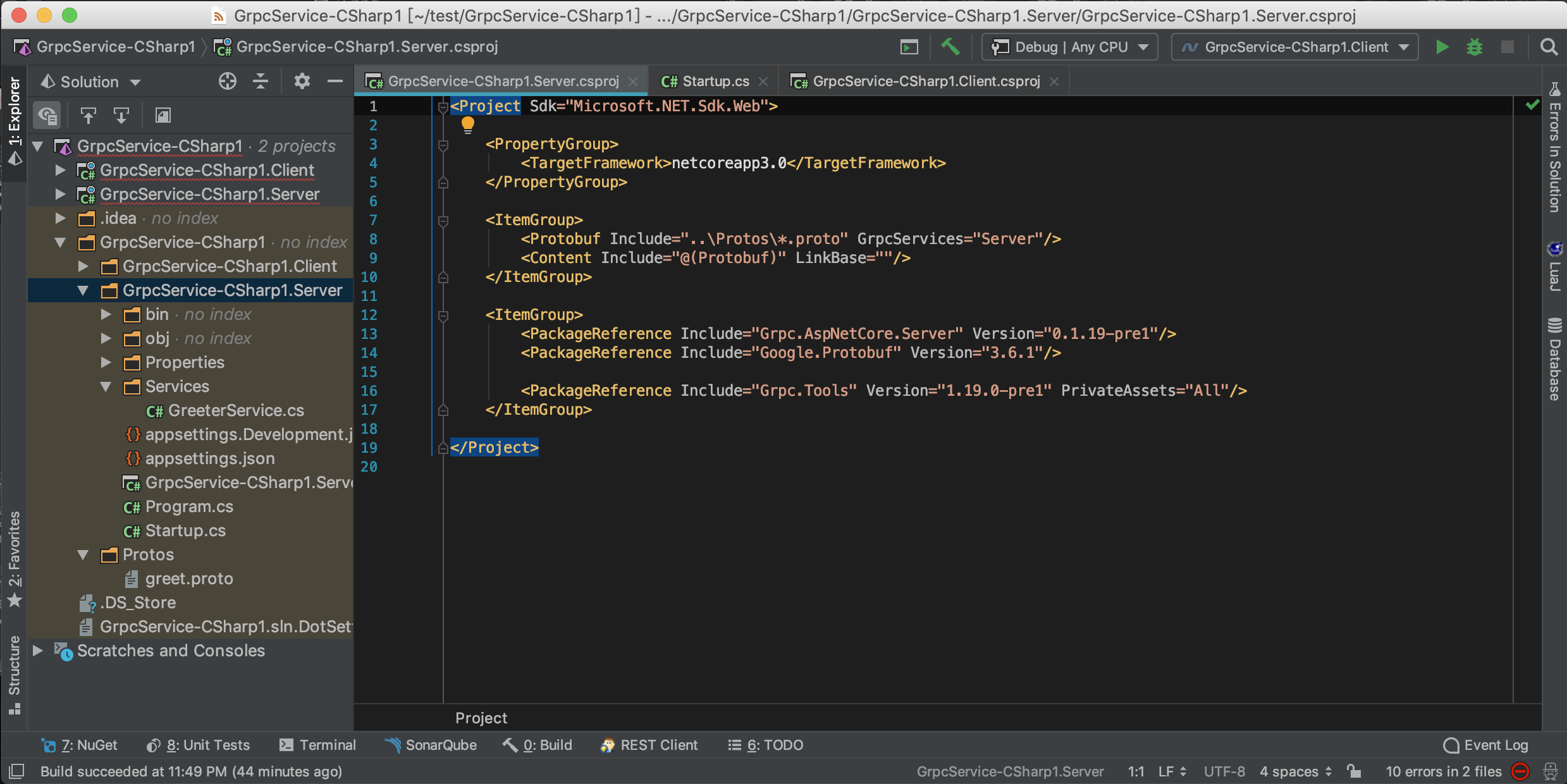The width and height of the screenshot is (1567, 784).
Task: Expand the GrpcService-CSharp1.Server project node
Action: point(61,194)
